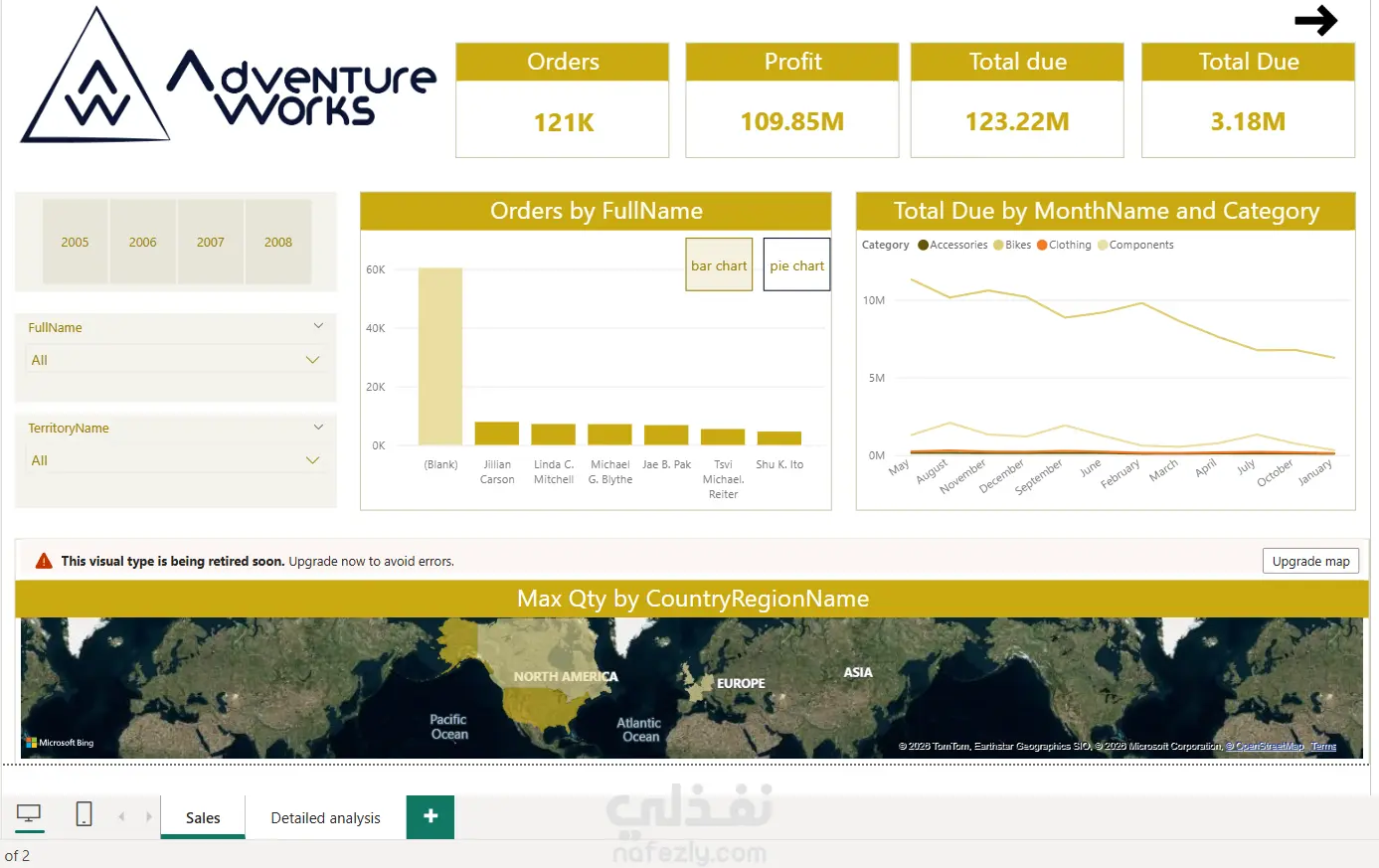Image resolution: width=1379 pixels, height=868 pixels.
Task: Click the 'Max Qty by CountryRegionName' title
Action: (x=693, y=599)
